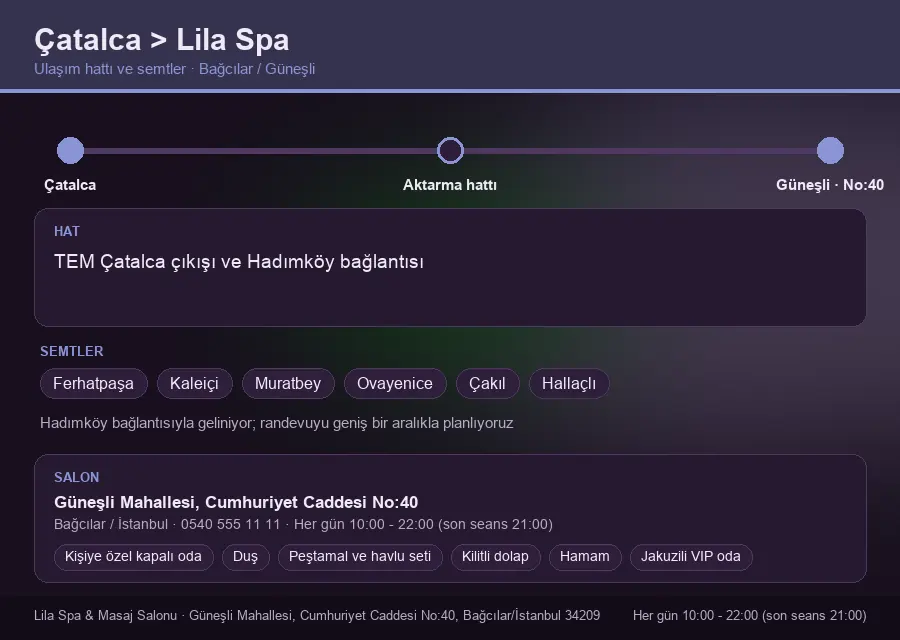
Task: Click the Hallaçlı district chip
Action: [569, 383]
